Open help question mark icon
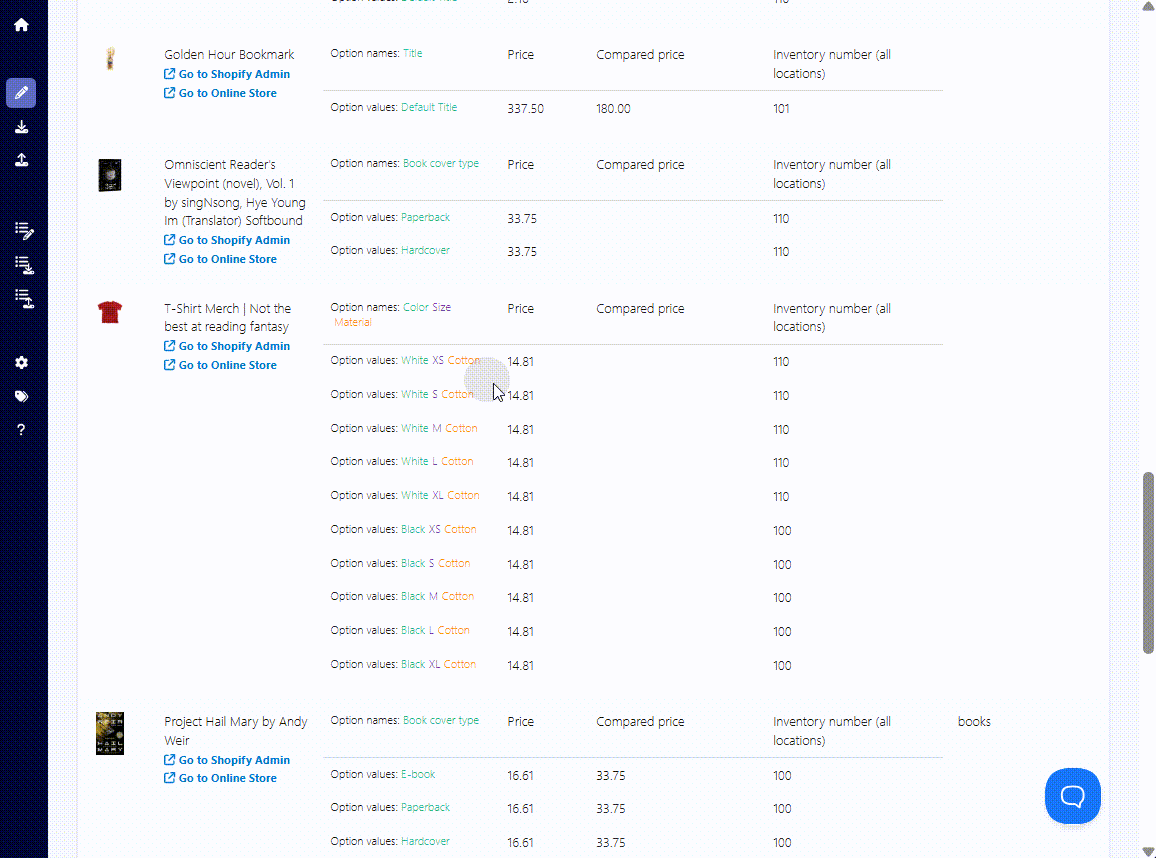Viewport: 1156px width, 858px height. tap(21, 430)
